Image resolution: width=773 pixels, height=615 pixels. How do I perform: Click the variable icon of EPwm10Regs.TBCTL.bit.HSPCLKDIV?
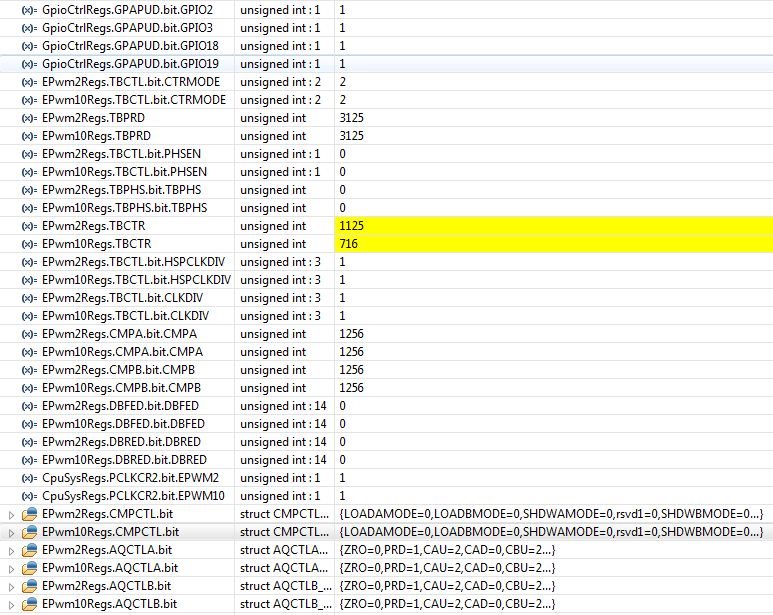(x=30, y=280)
